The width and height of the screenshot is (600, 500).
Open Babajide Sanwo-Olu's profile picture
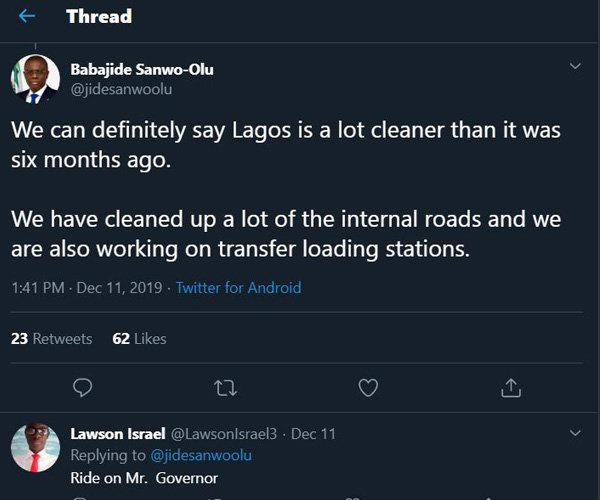click(x=35, y=80)
